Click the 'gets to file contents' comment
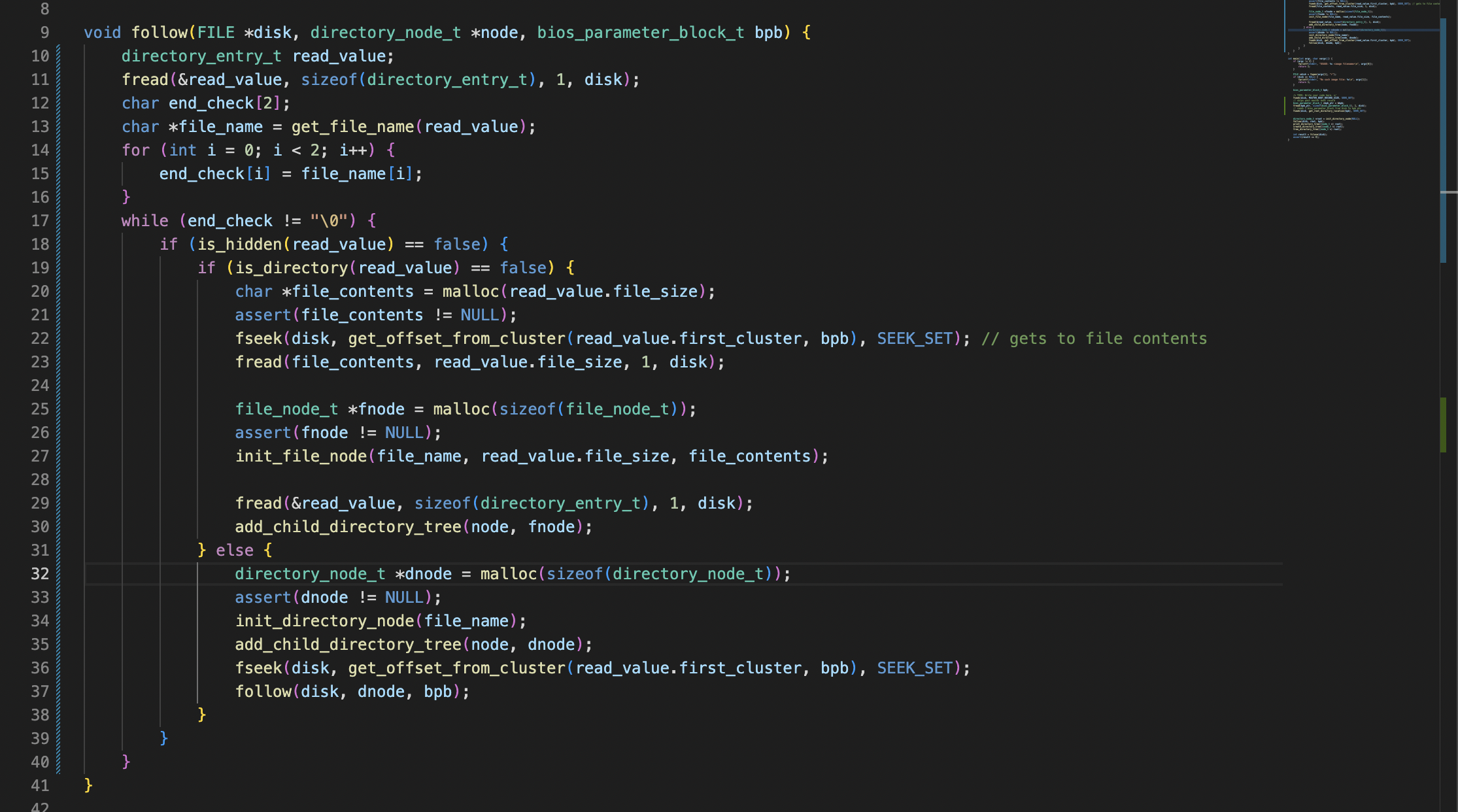 point(1094,339)
